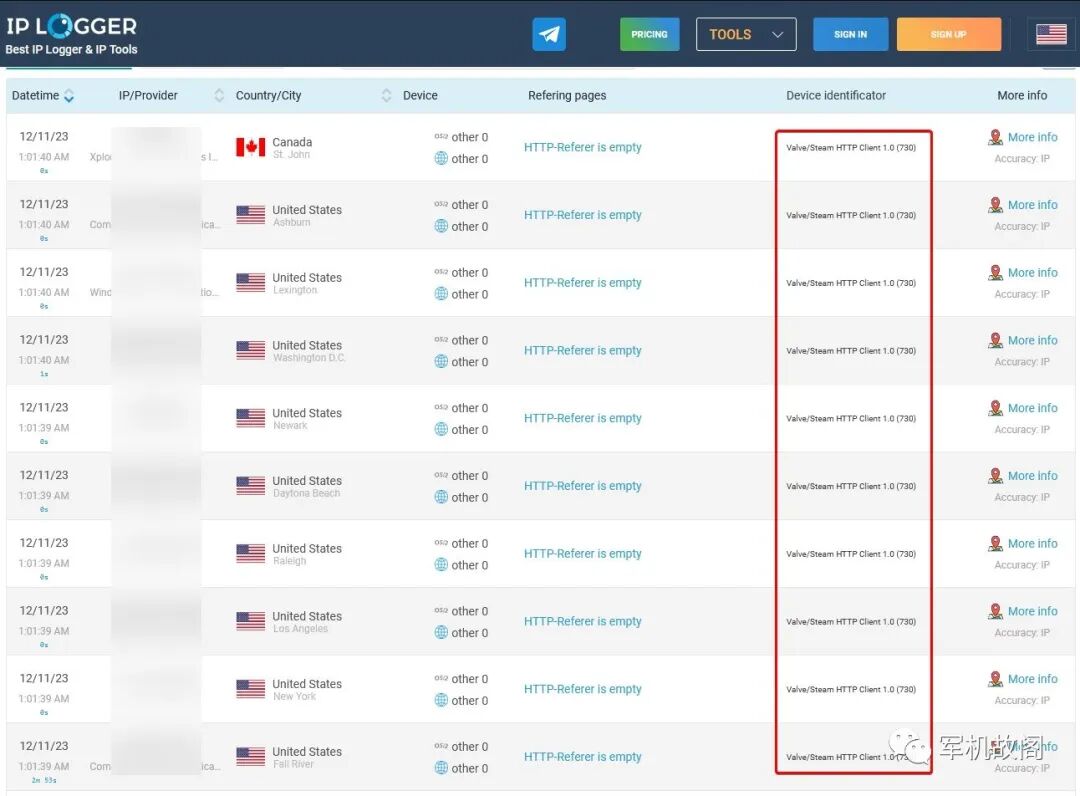Click the US flag in Ashburn row
Image resolution: width=1080 pixels, height=796 pixels.
point(250,215)
